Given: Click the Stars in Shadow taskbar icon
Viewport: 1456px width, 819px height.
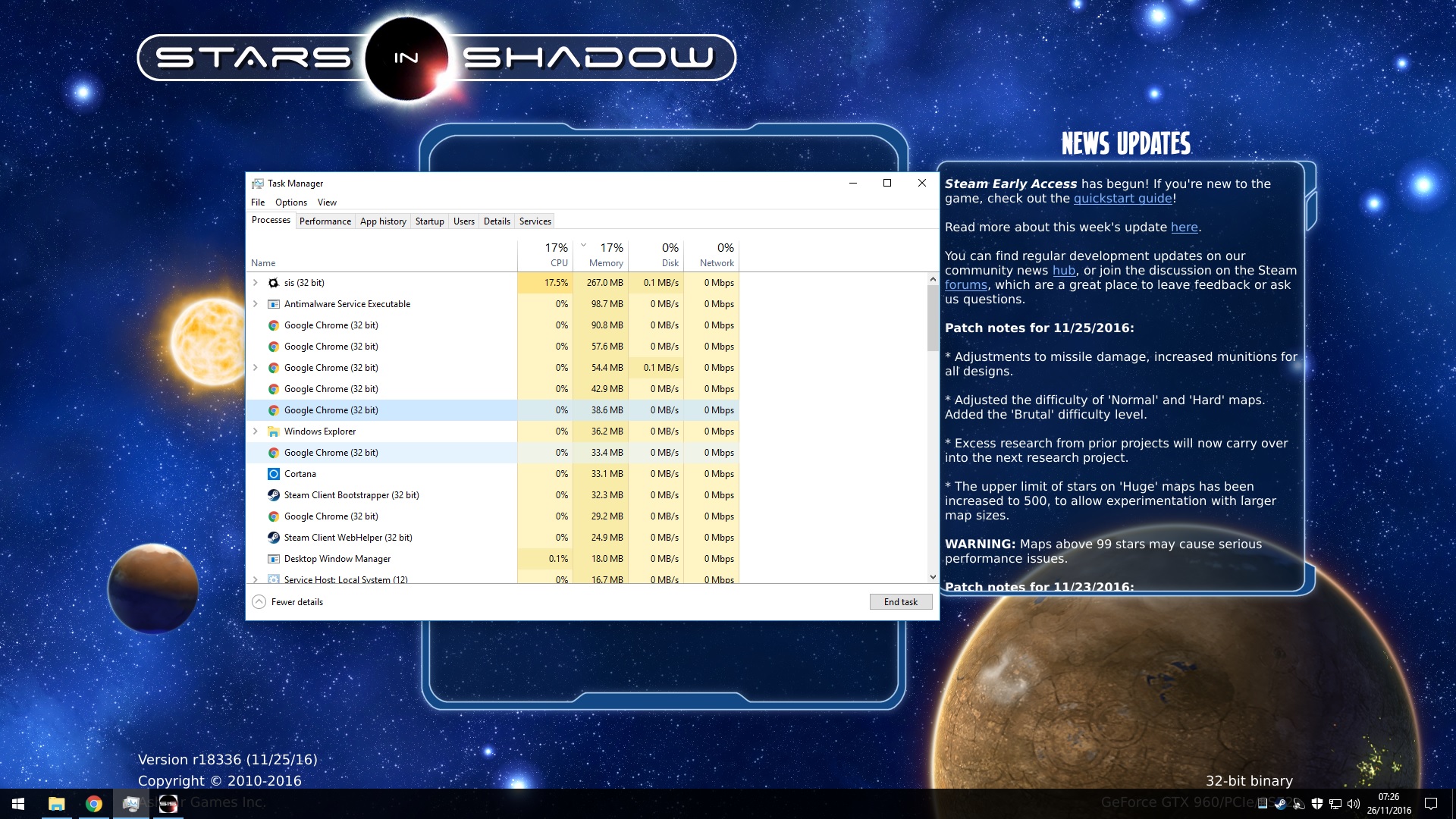Looking at the screenshot, I should (x=168, y=804).
